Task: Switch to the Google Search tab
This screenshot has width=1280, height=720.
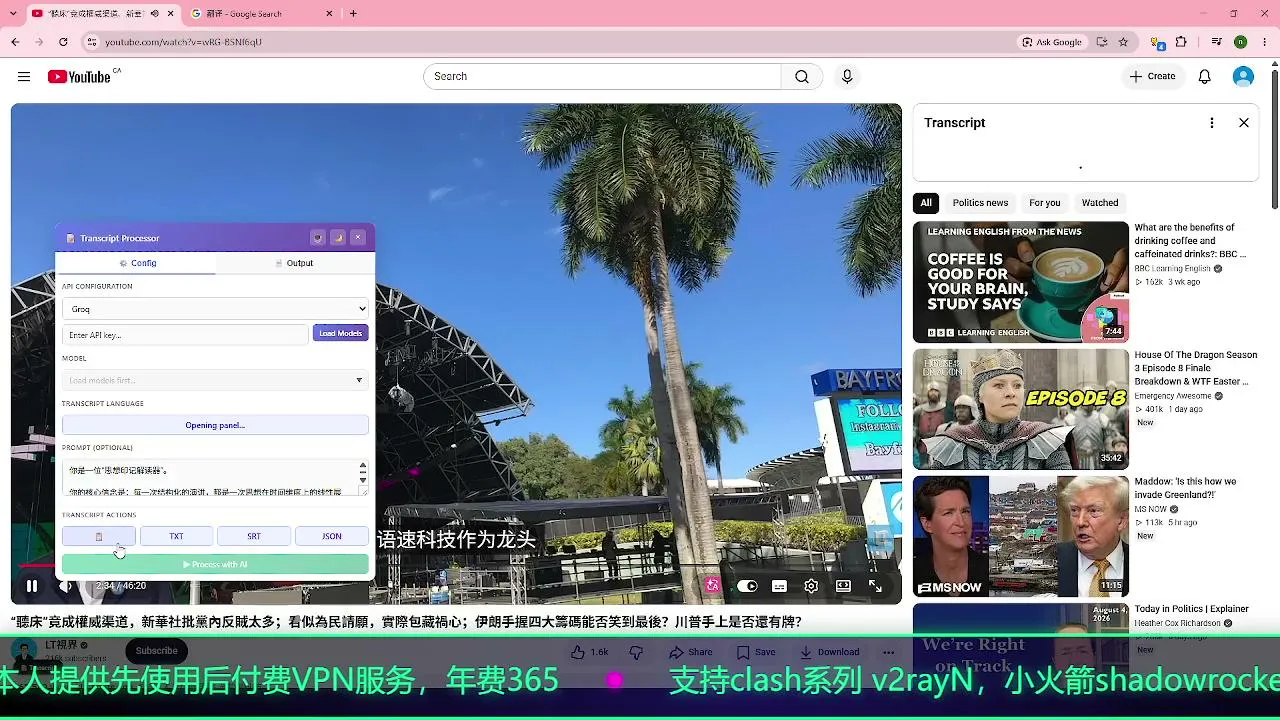Action: pyautogui.click(x=263, y=14)
